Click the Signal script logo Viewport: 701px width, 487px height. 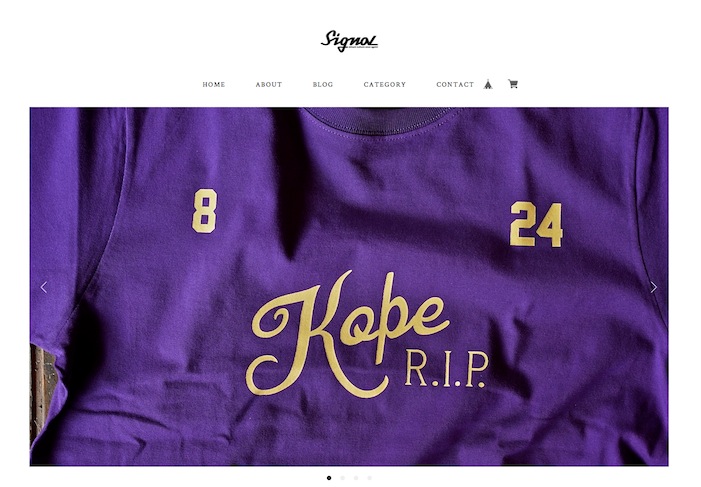point(350,41)
